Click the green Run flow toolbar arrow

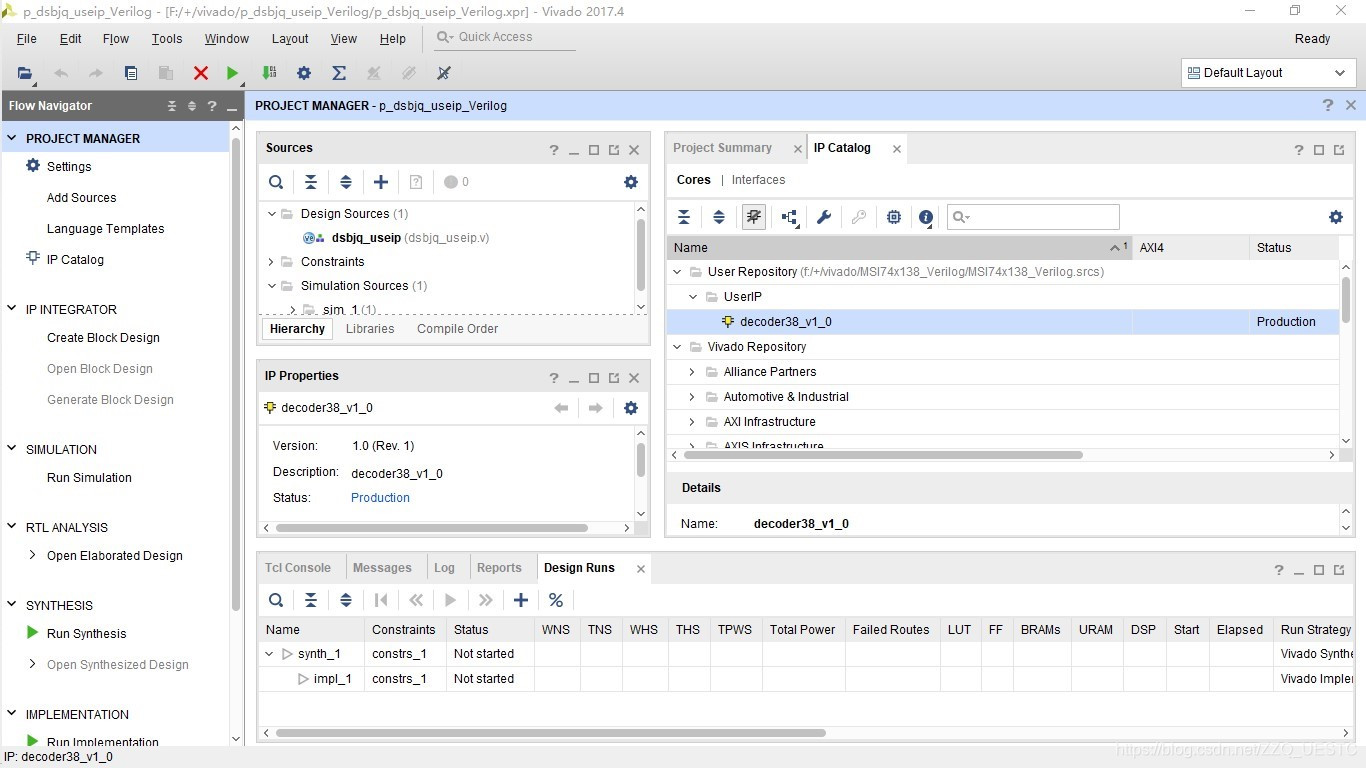[233, 73]
